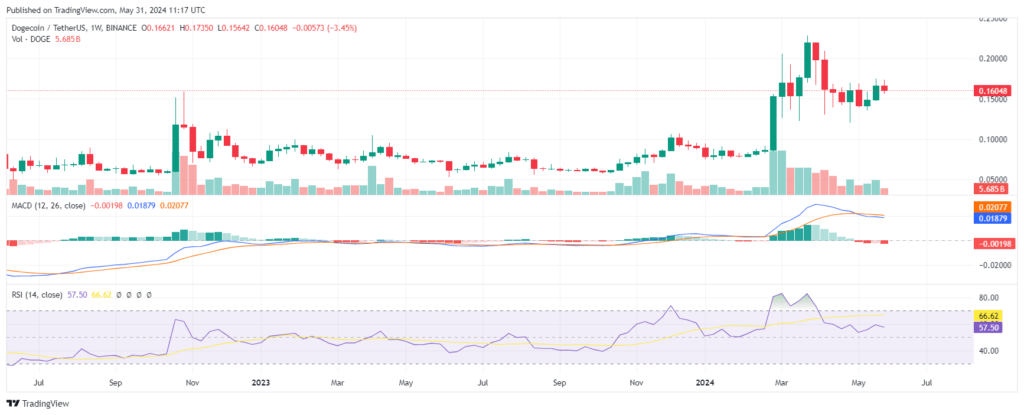Click the blue 0.01879 MACD tag on axis

992,218
